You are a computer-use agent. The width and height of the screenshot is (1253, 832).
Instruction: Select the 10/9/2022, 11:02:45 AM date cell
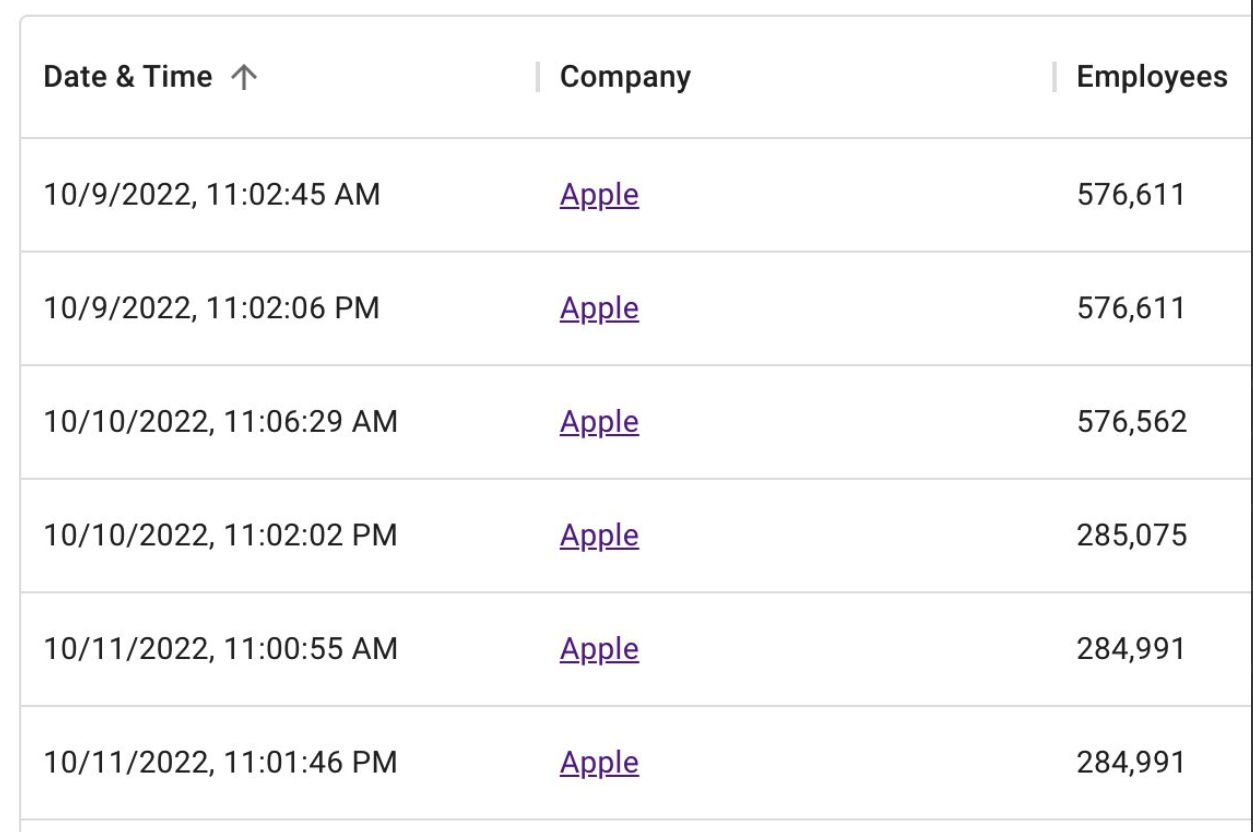211,194
